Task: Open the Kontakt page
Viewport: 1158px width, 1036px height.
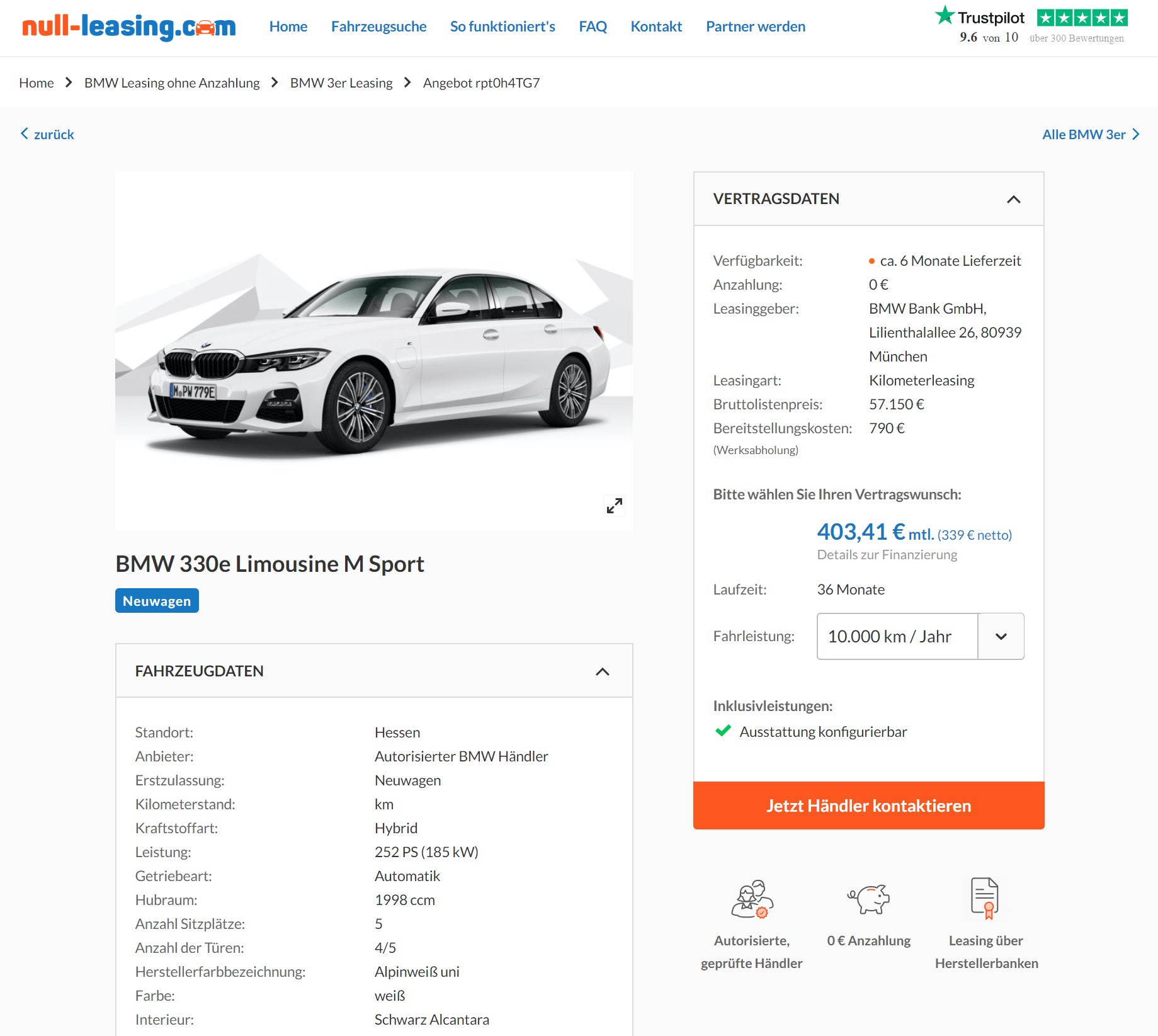Action: [656, 26]
